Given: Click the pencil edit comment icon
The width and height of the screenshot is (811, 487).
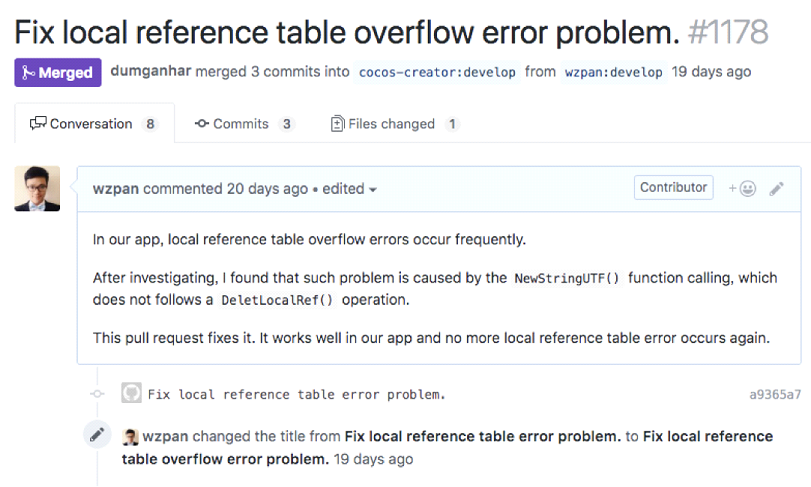Looking at the screenshot, I should coord(777,188).
